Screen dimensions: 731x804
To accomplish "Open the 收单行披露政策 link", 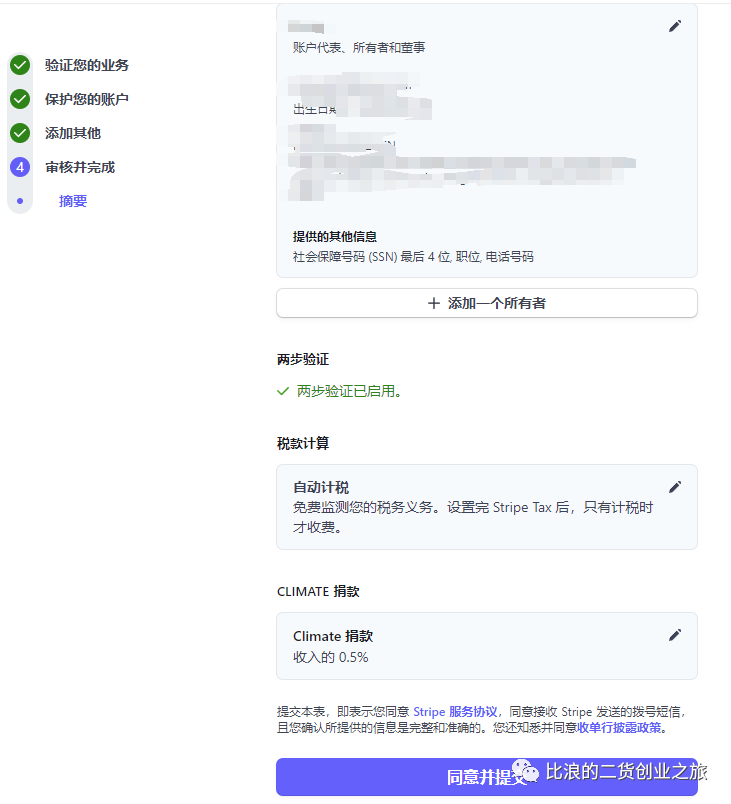I will (619, 728).
